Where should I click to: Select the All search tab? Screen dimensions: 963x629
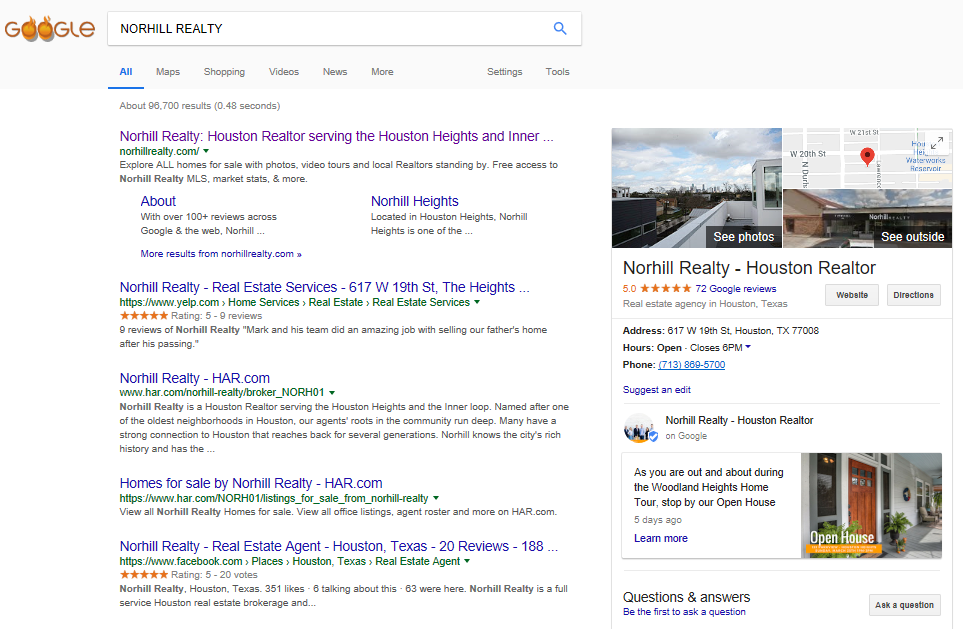(x=126, y=72)
